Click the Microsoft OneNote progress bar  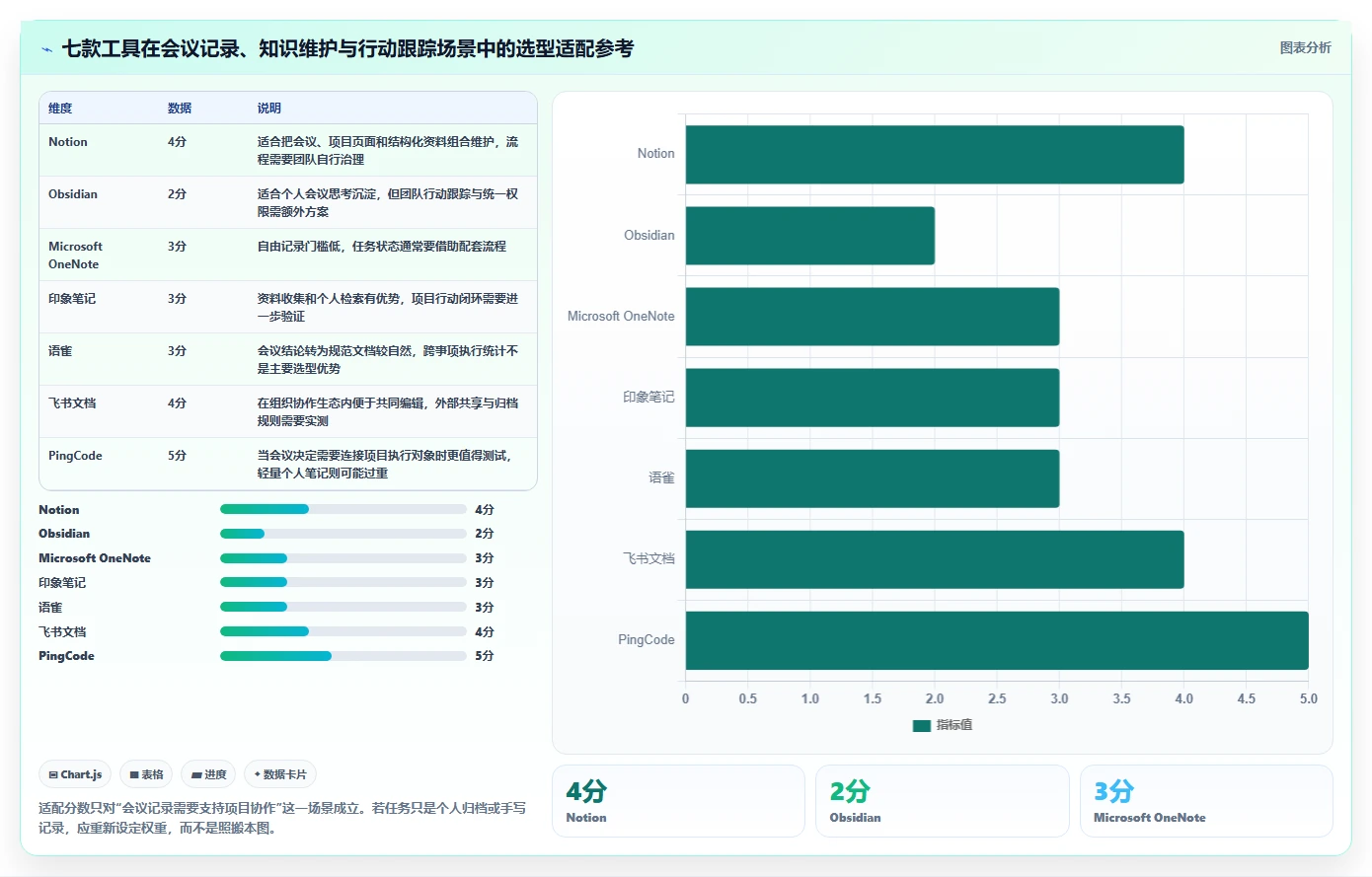pos(343,558)
